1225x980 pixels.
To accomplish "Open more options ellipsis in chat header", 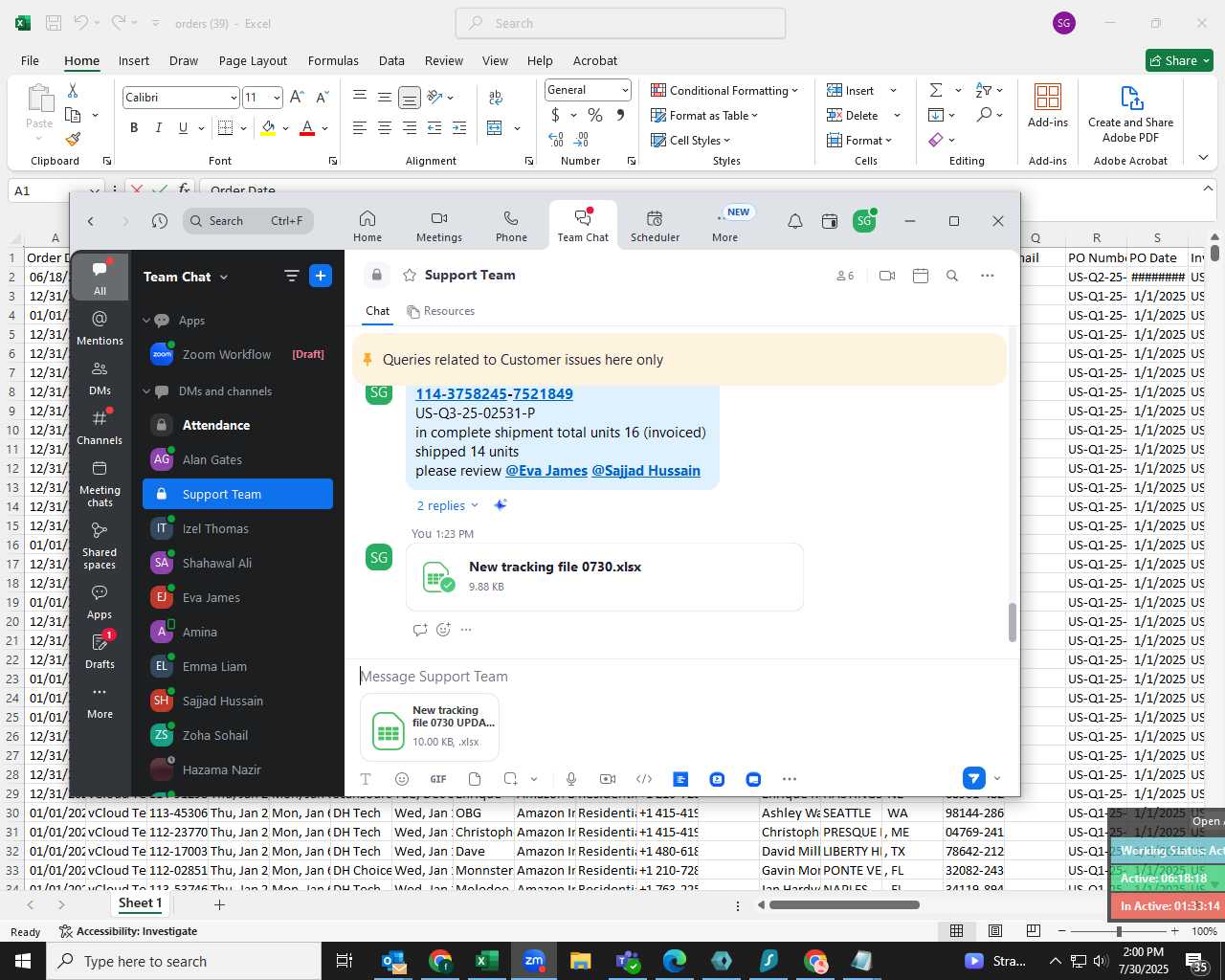I will [x=988, y=276].
